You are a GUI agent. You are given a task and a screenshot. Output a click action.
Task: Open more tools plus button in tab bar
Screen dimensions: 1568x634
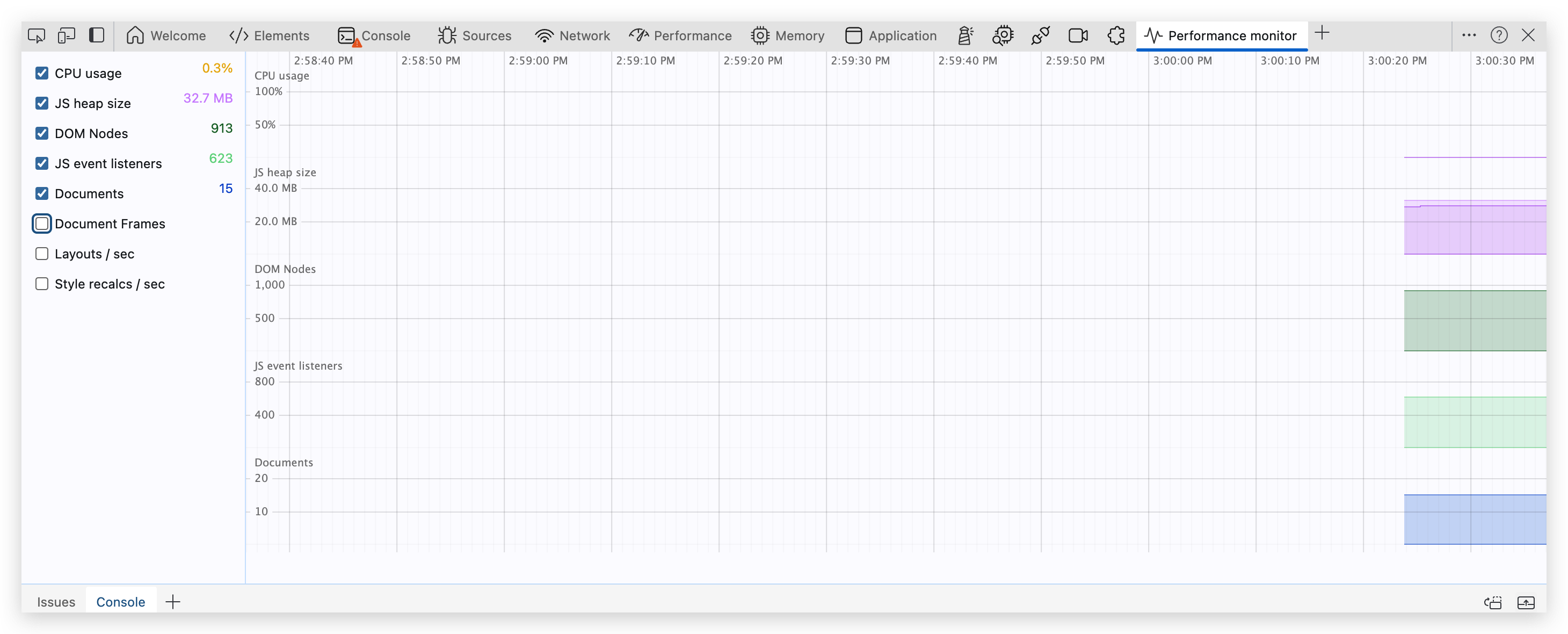tap(1322, 33)
